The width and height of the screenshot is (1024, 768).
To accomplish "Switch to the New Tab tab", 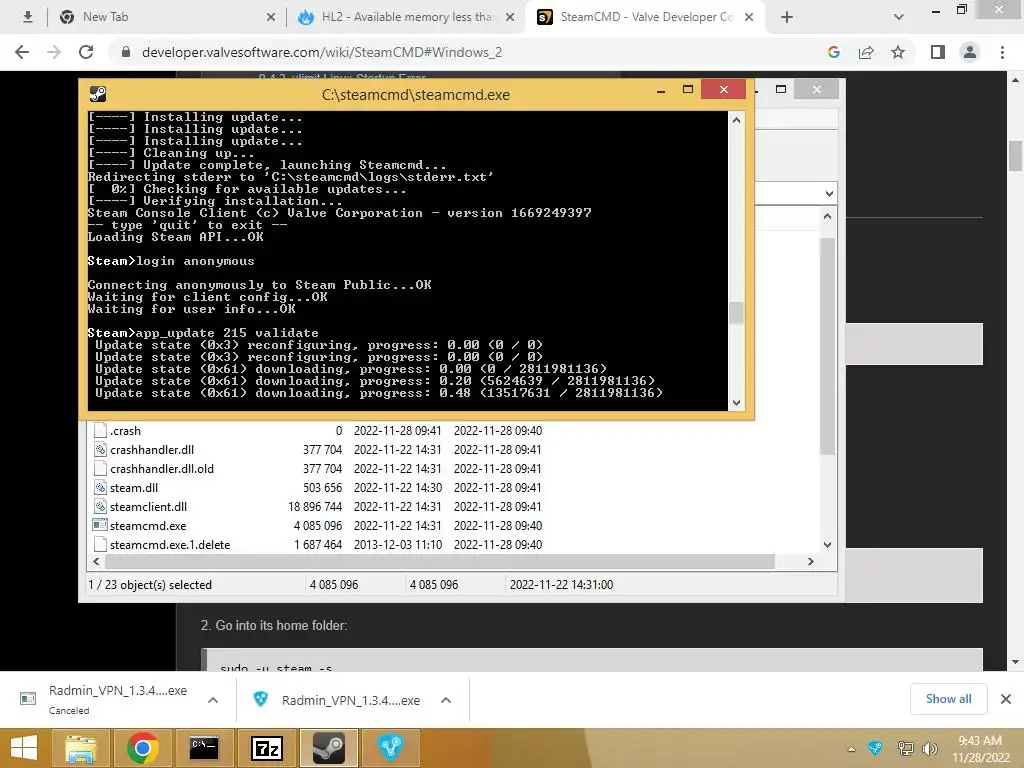I will click(167, 17).
